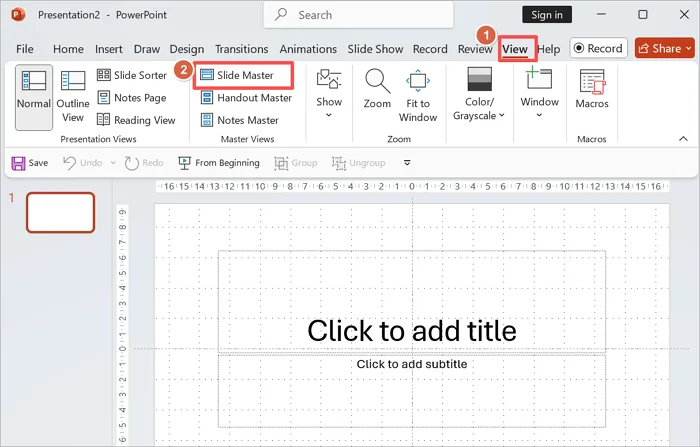Image resolution: width=700 pixels, height=447 pixels.
Task: Open the Zoom dialog
Action: click(x=377, y=89)
